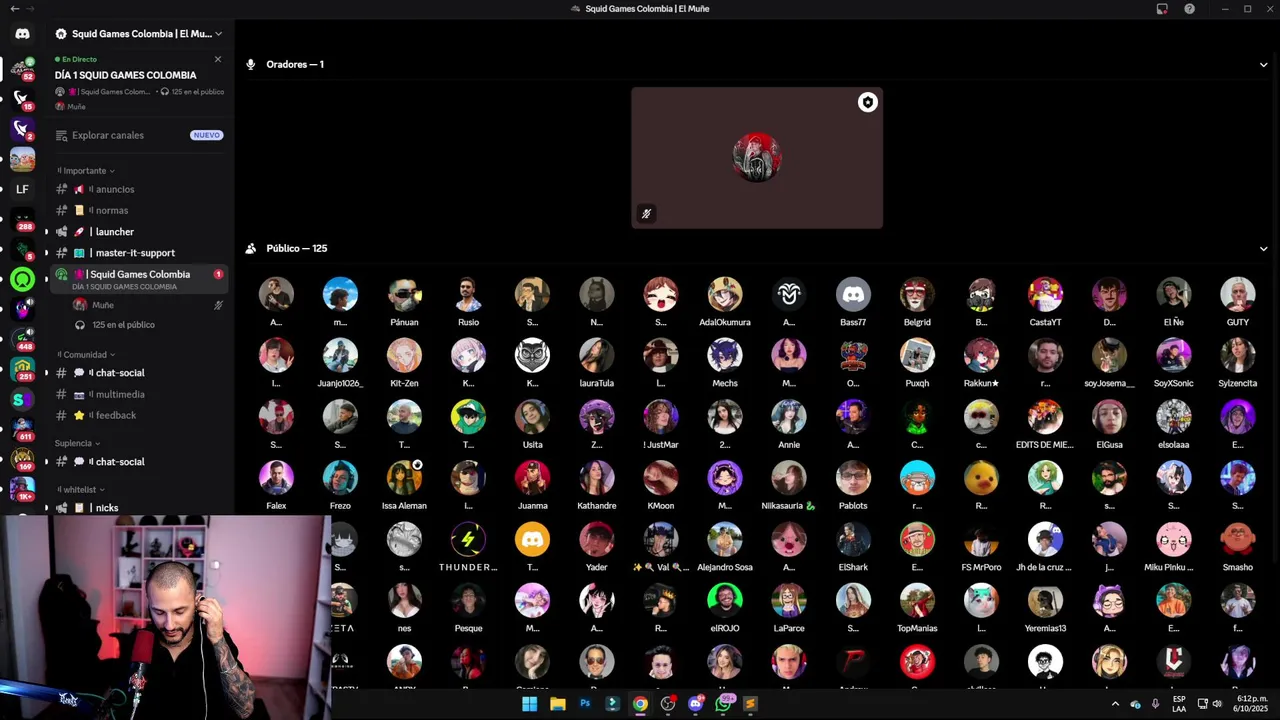Open Discord direct messages home icon
The width and height of the screenshot is (1280, 720).
[22, 33]
